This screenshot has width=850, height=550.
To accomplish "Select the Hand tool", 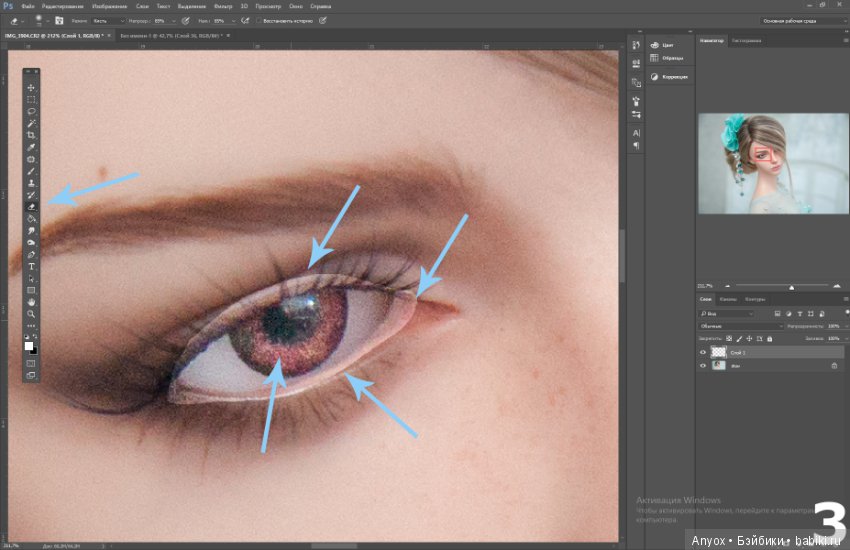I will coord(31,302).
